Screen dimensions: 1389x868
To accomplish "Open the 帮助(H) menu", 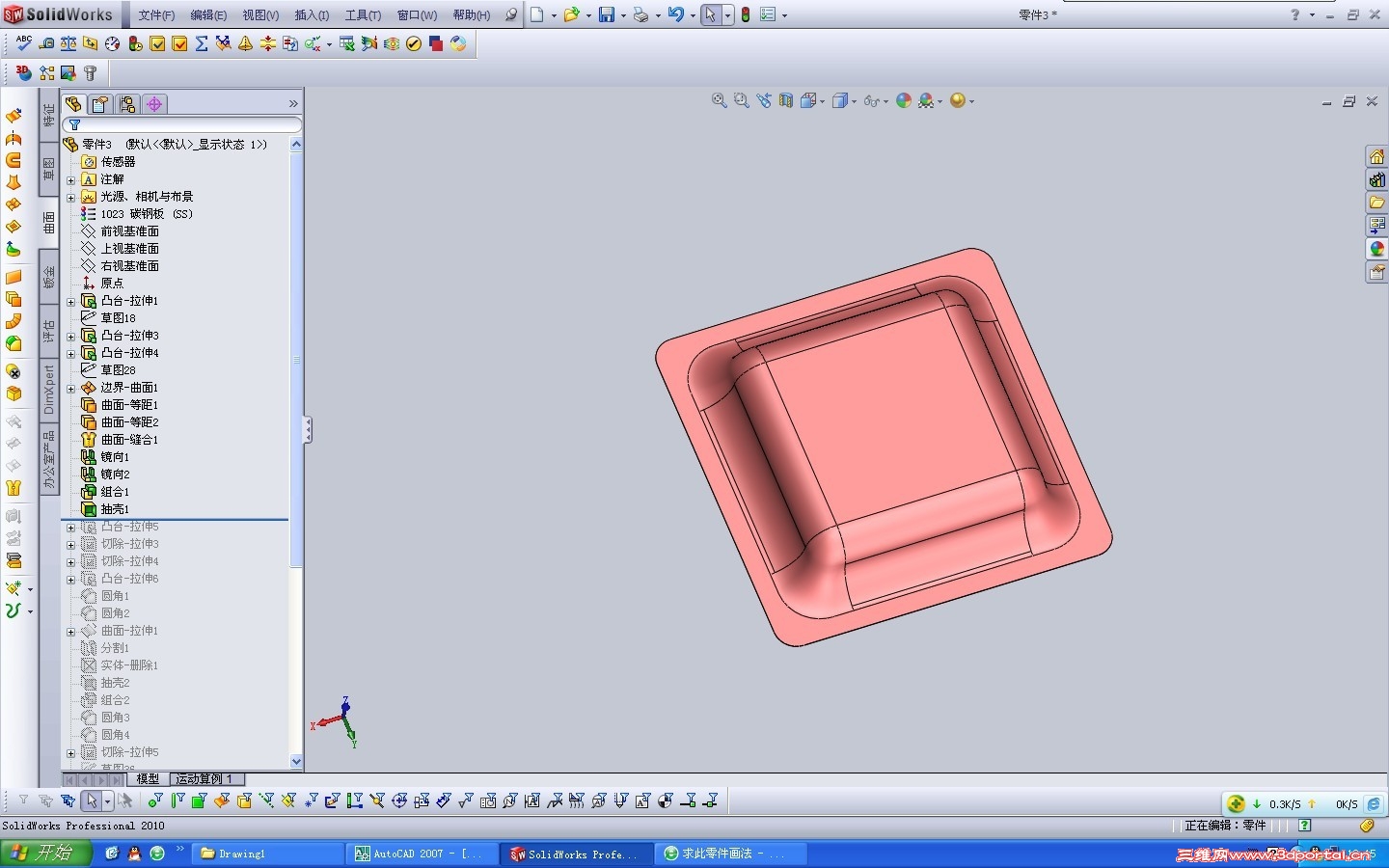I will click(472, 14).
